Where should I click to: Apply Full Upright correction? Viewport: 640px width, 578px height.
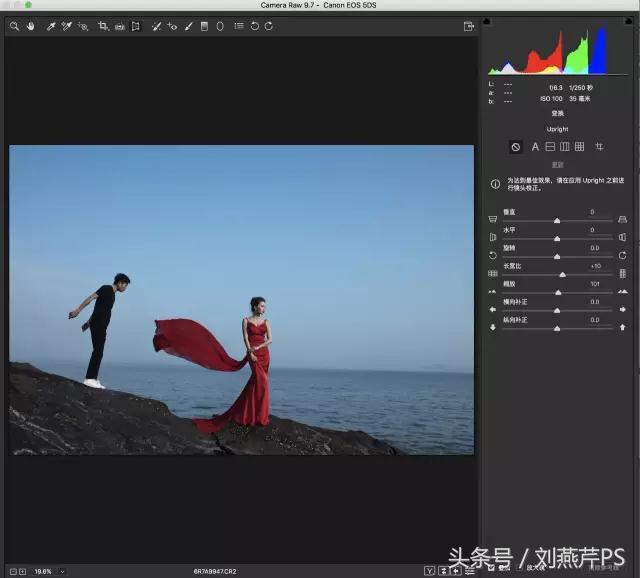pyautogui.click(x=580, y=147)
